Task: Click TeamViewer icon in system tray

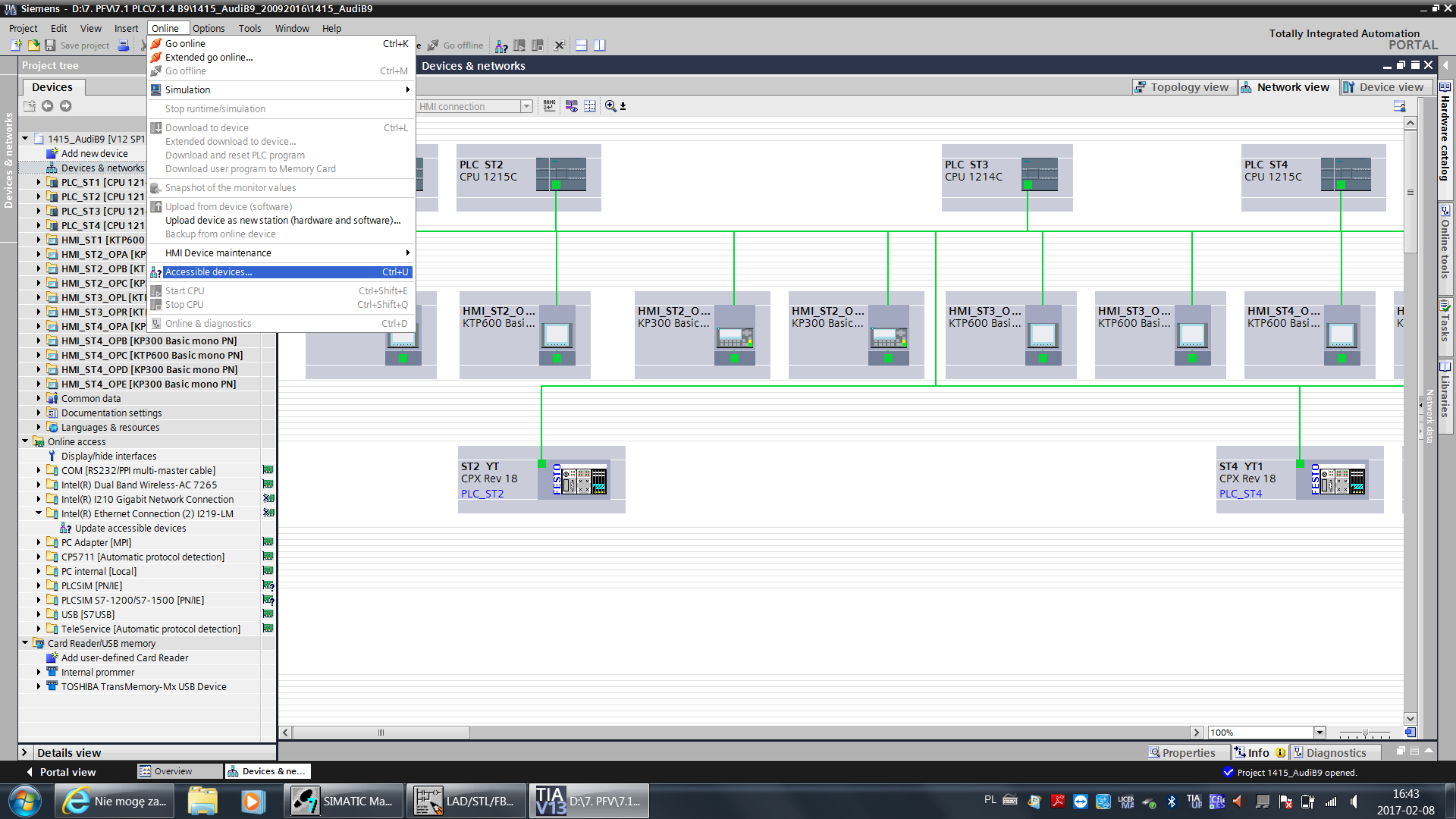Action: [1081, 802]
